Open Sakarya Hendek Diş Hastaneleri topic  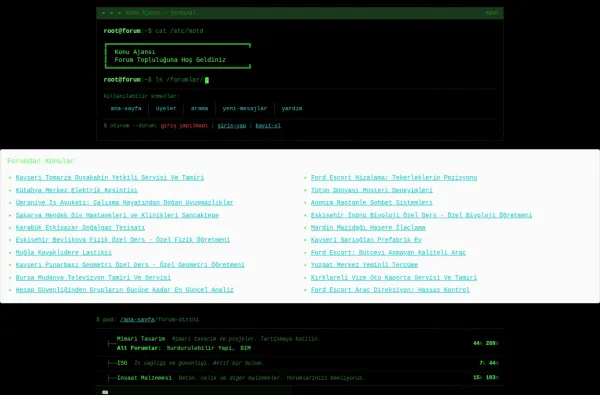click(117, 215)
